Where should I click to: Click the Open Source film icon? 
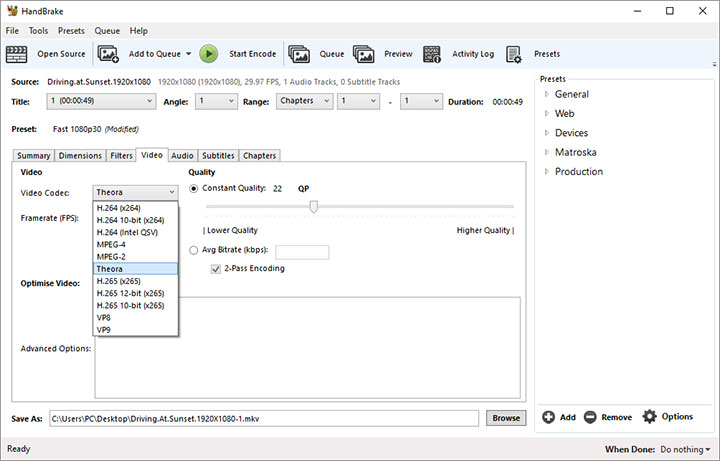pos(18,54)
